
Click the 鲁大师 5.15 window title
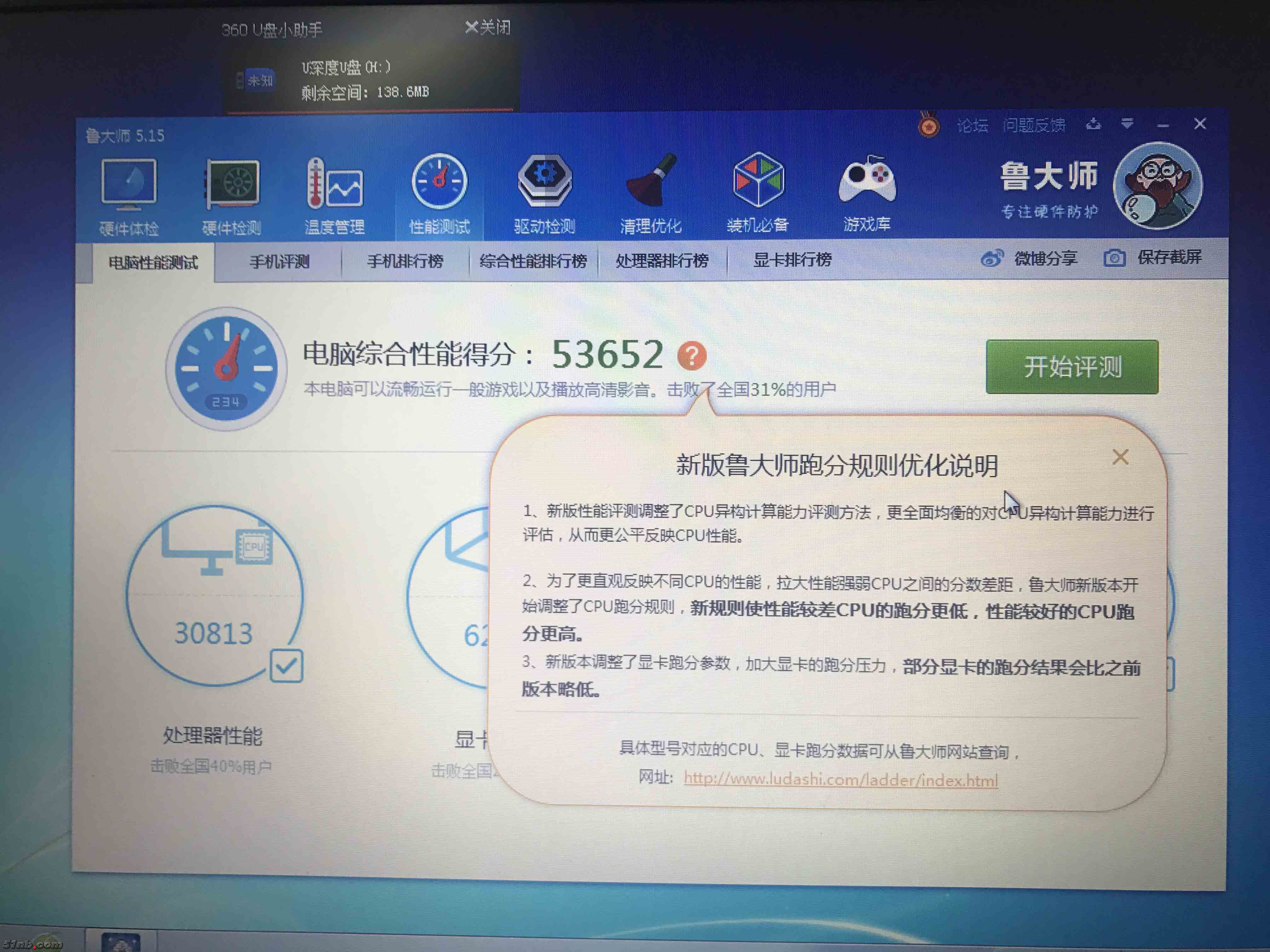[x=125, y=136]
